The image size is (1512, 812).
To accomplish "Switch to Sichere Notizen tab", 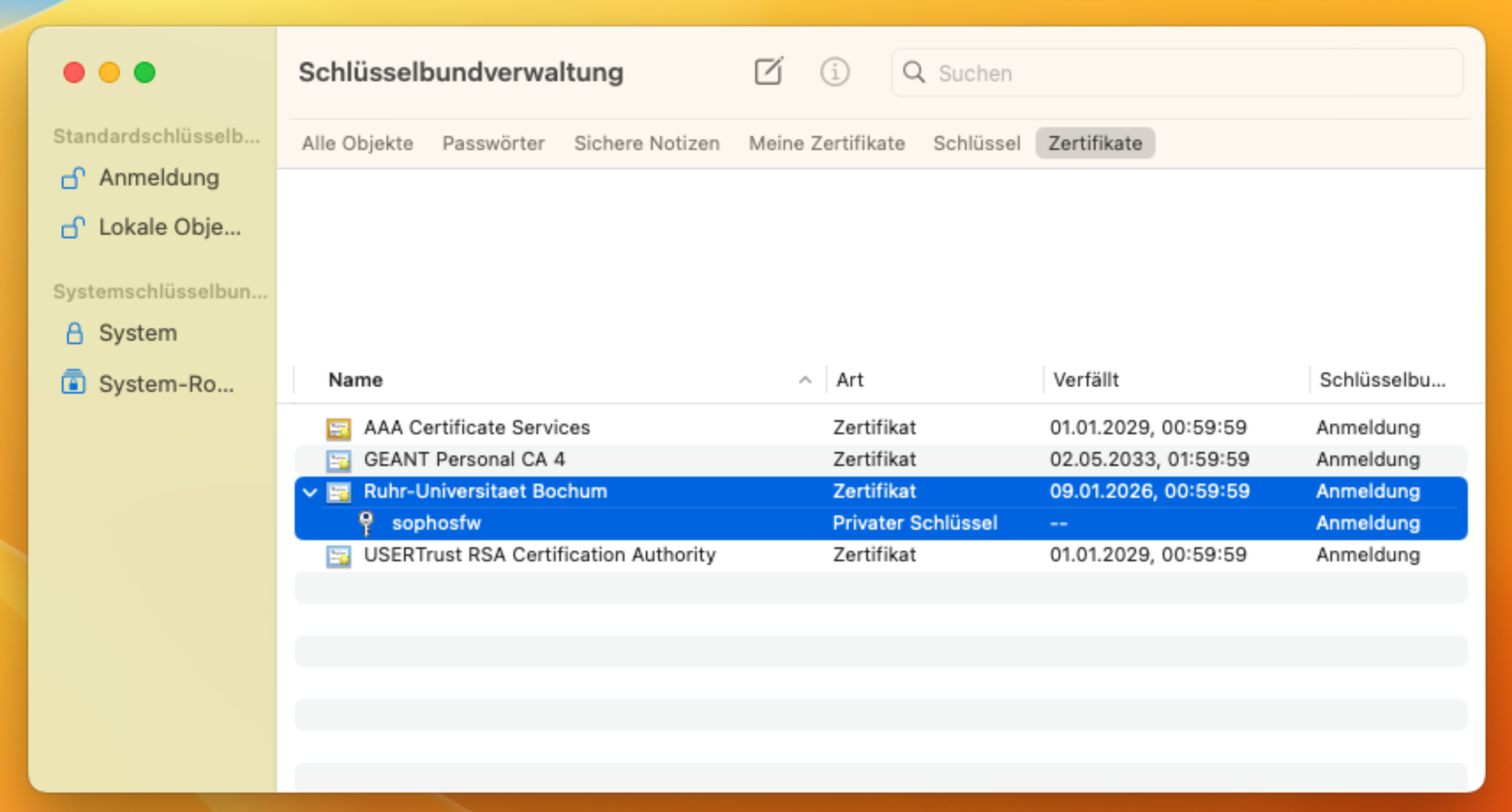I will point(647,143).
